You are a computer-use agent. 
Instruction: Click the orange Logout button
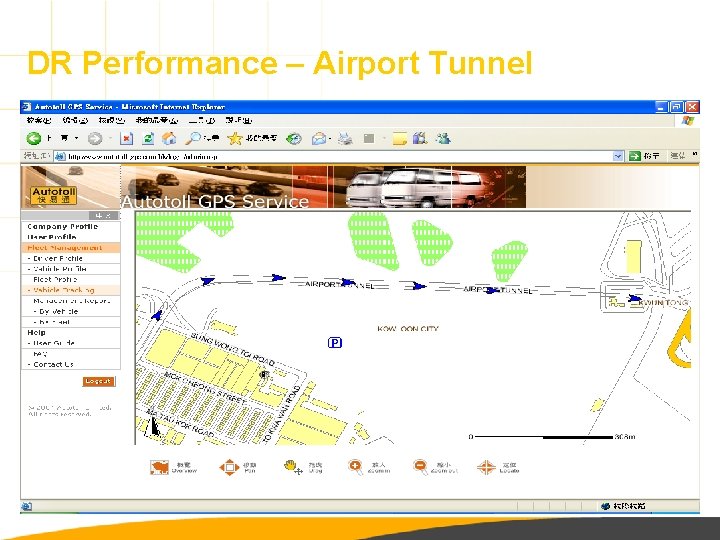pyautogui.click(x=98, y=381)
